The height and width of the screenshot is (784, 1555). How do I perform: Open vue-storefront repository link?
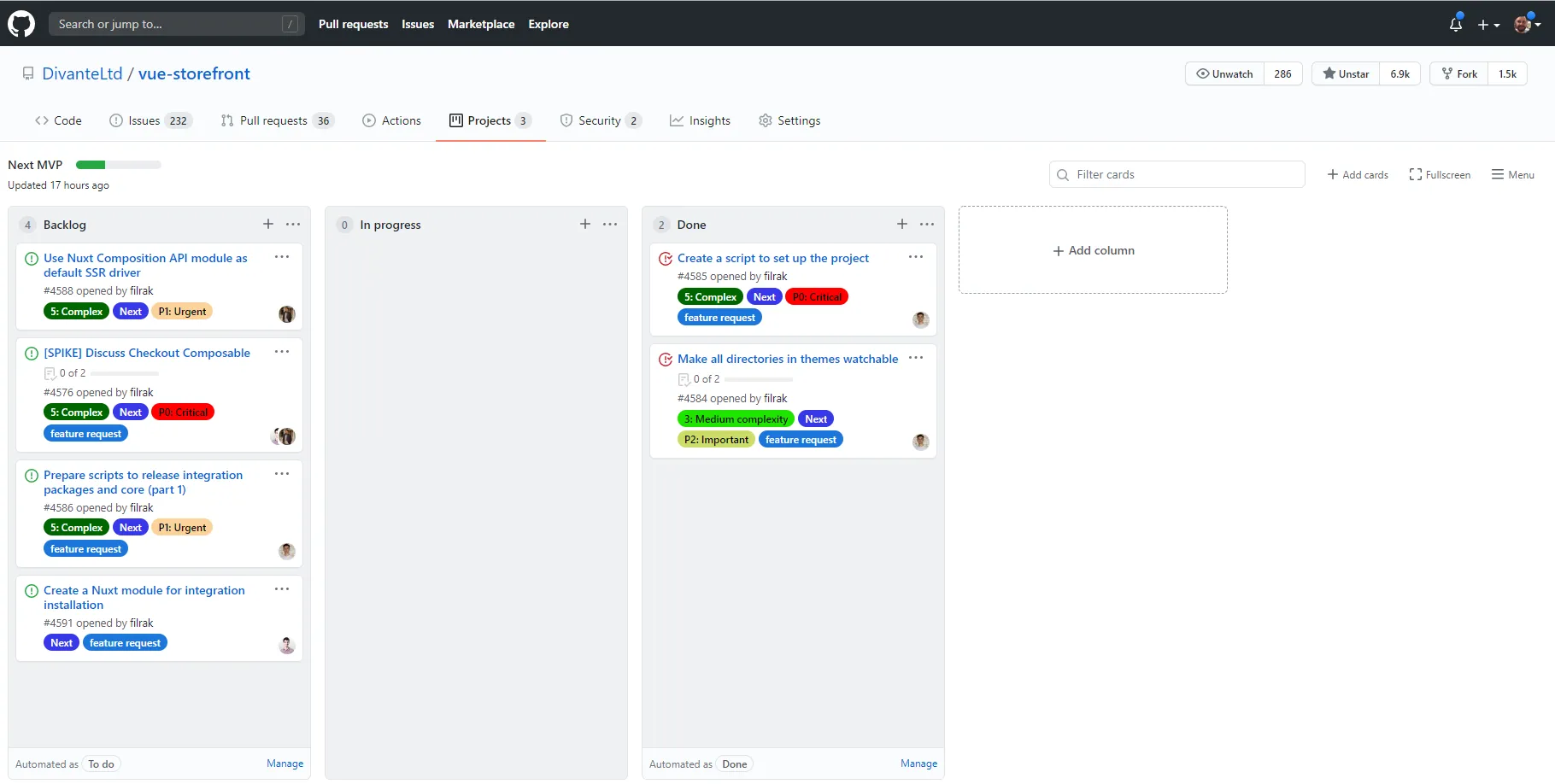click(x=194, y=73)
